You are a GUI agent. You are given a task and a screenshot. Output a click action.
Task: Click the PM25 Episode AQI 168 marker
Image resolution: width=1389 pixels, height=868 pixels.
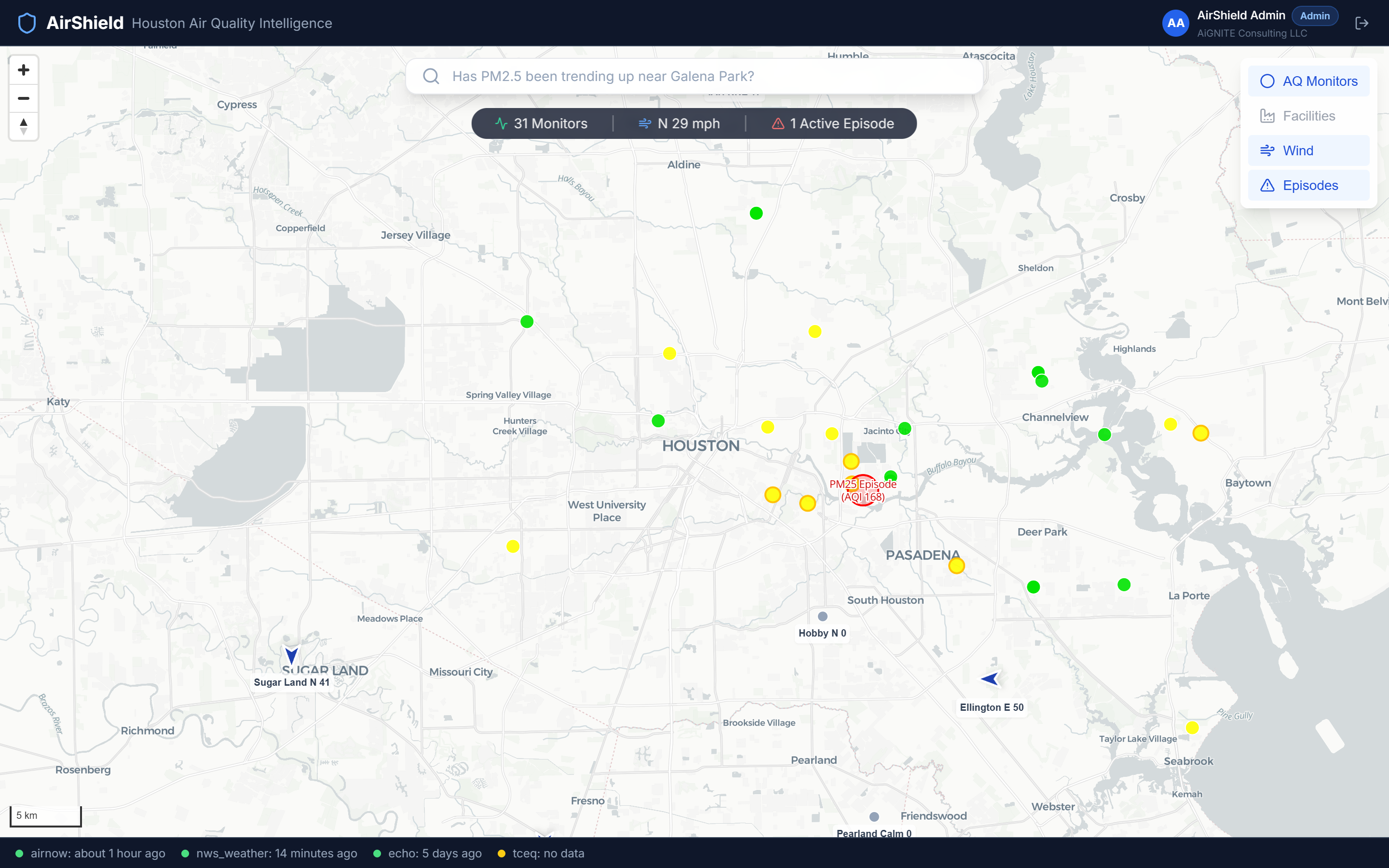click(x=863, y=489)
